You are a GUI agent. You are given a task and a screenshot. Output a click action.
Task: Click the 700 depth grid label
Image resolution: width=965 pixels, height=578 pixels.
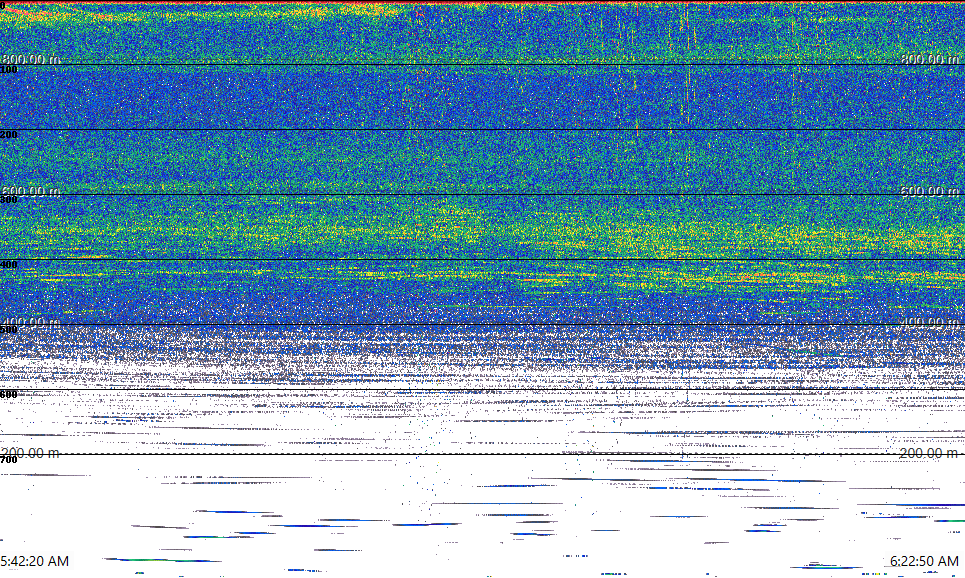click(9, 460)
